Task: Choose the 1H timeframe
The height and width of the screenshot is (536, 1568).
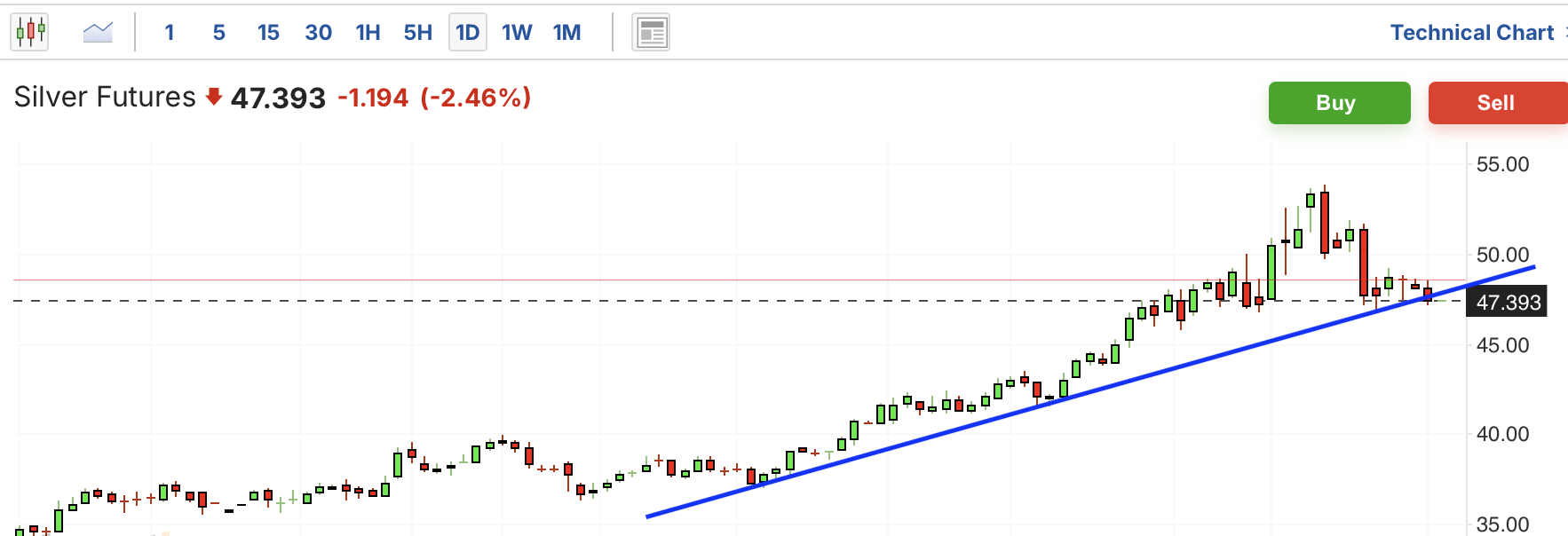Action: (368, 33)
